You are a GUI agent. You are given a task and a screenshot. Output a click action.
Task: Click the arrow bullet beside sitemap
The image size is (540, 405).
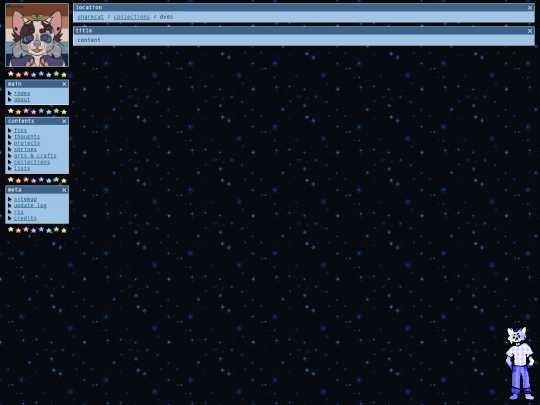coord(10,199)
